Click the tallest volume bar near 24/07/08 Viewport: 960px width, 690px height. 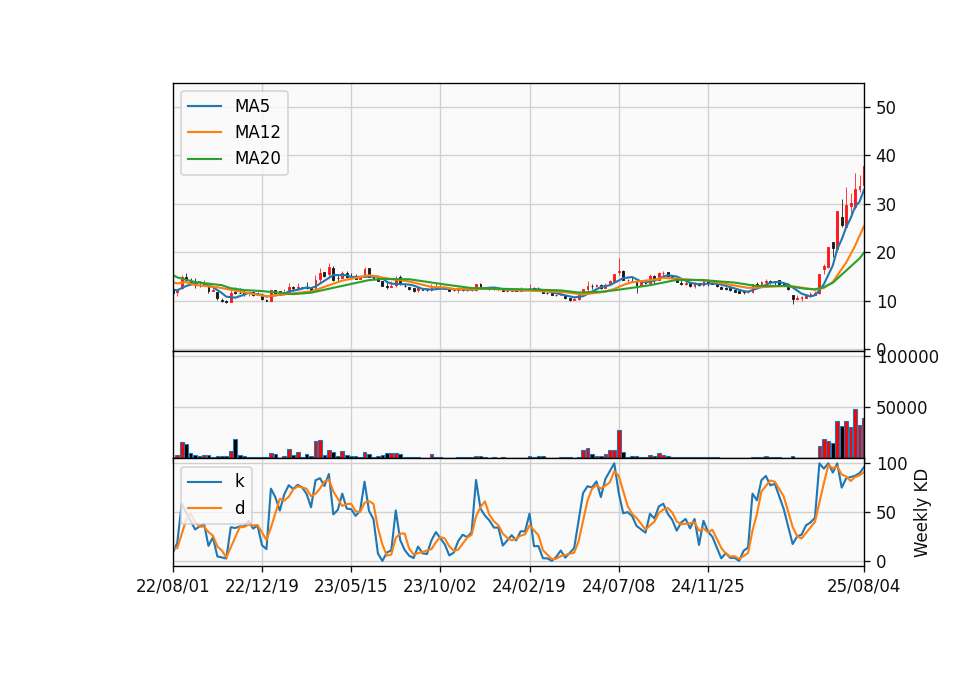click(620, 444)
